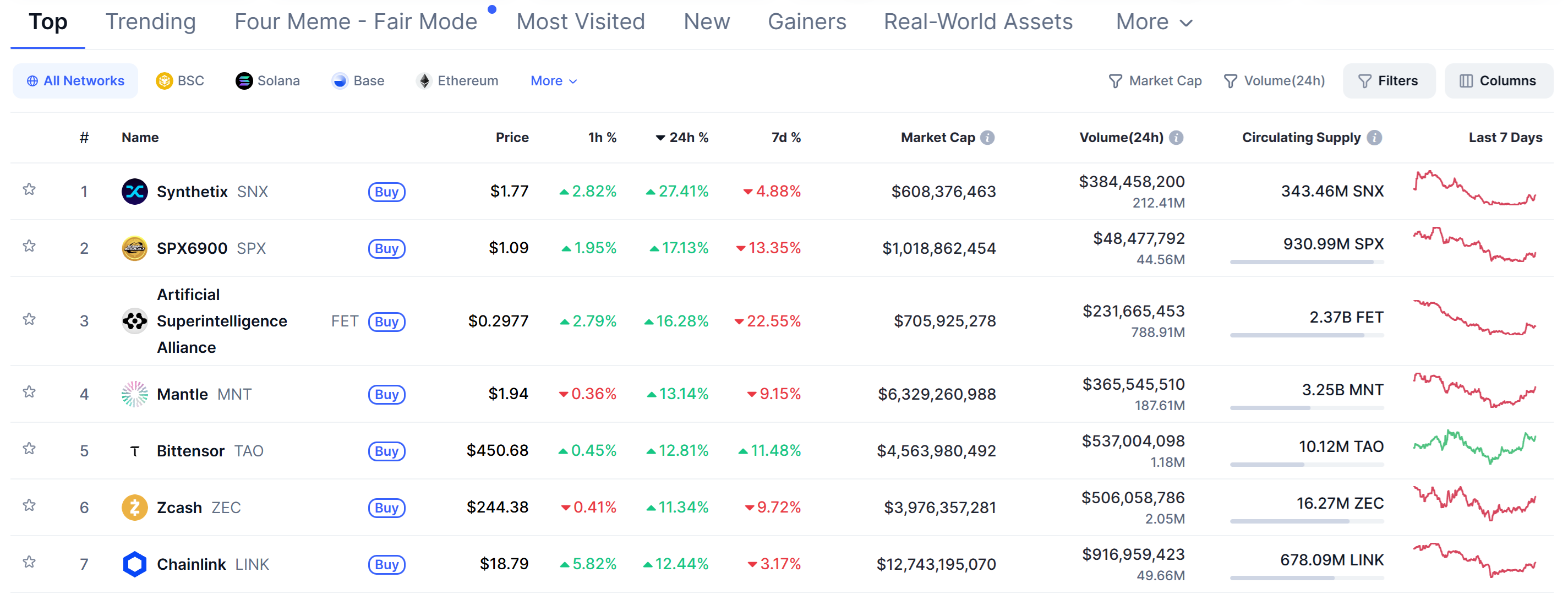
Task: Click the SPX6900 coin logo
Action: [134, 248]
